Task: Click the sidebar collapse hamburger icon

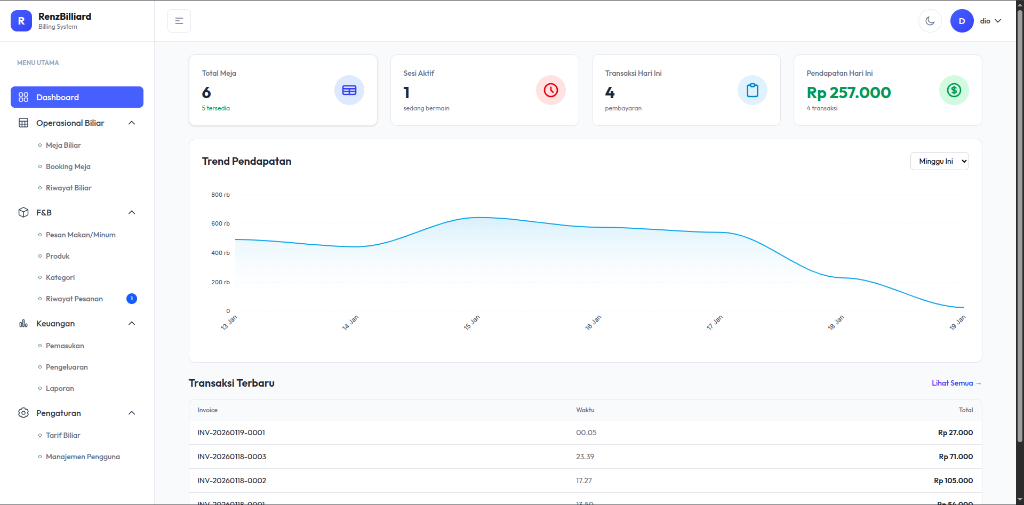Action: pyautogui.click(x=179, y=21)
